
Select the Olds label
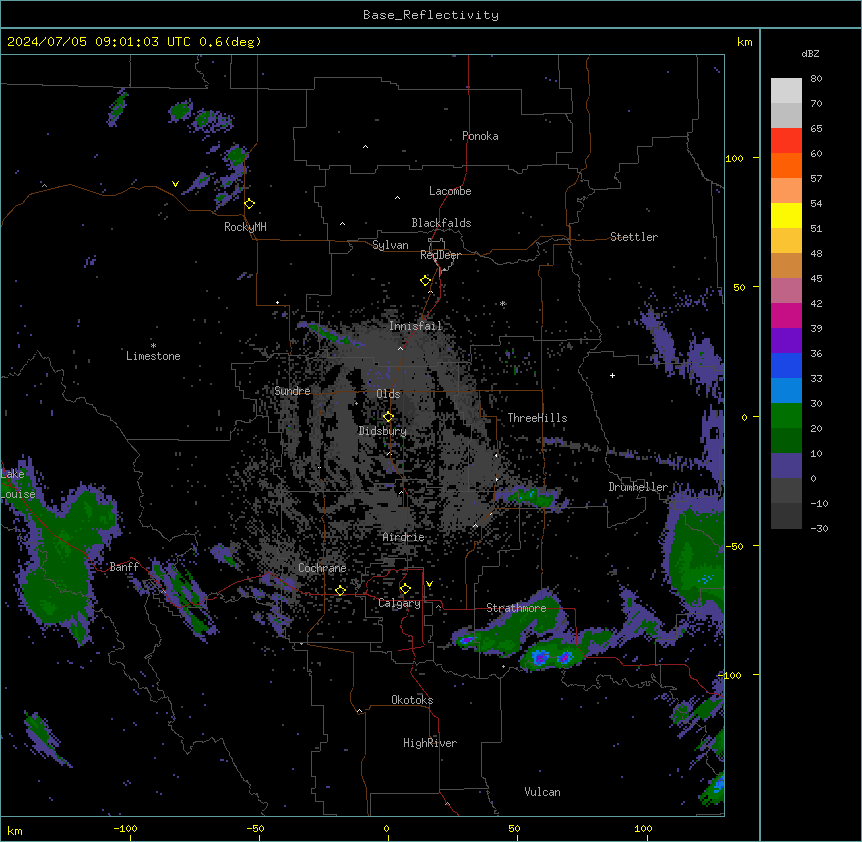coord(388,394)
